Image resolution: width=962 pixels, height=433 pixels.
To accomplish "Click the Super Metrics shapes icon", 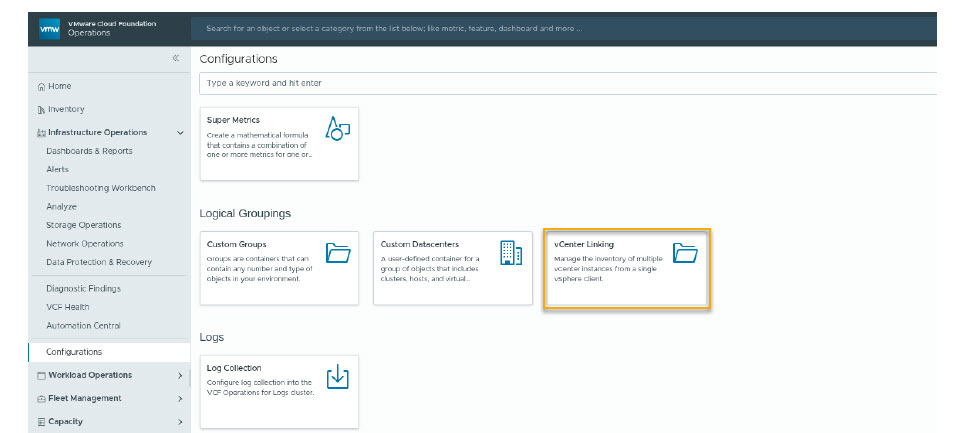I will pyautogui.click(x=337, y=129).
